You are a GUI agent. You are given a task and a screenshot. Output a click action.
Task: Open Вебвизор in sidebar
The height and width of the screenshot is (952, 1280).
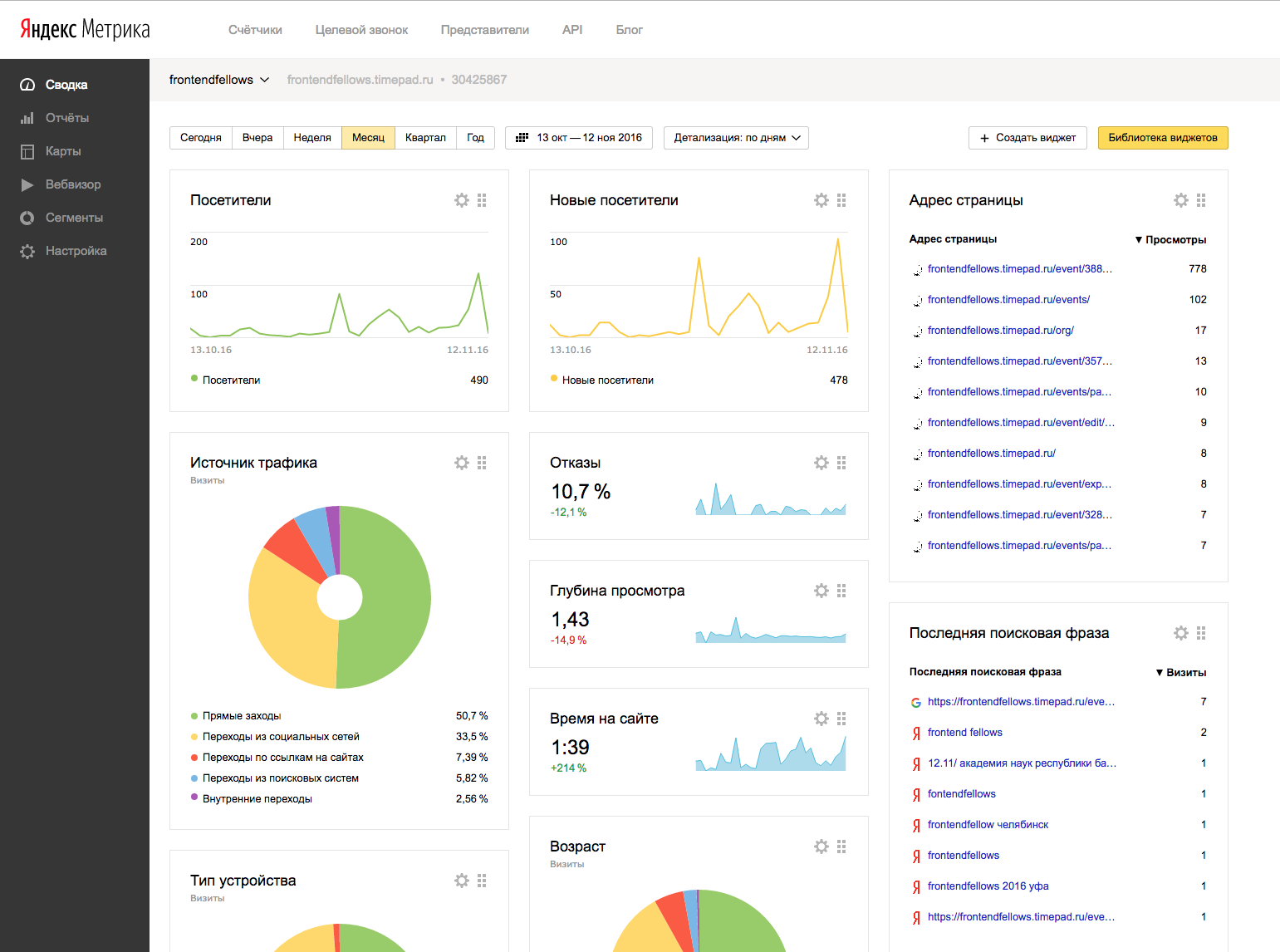pos(72,184)
